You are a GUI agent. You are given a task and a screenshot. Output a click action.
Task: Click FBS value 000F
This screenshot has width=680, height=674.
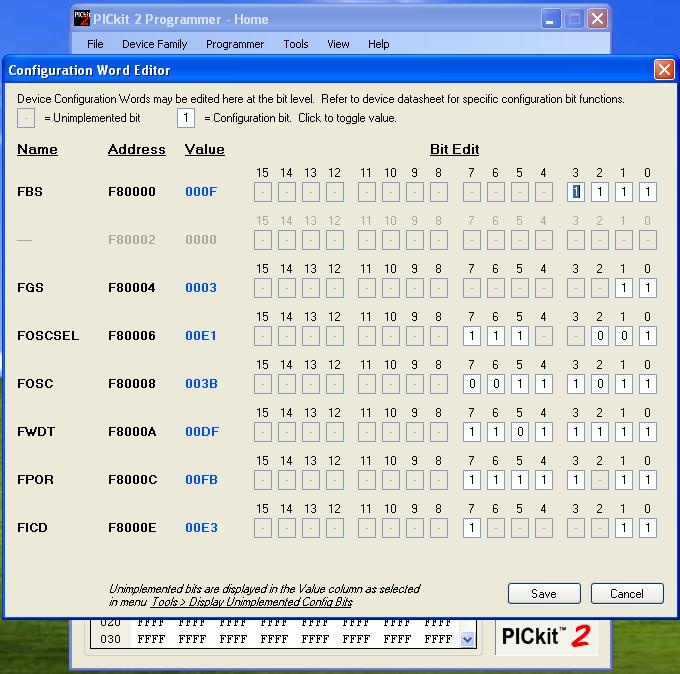pos(201,192)
